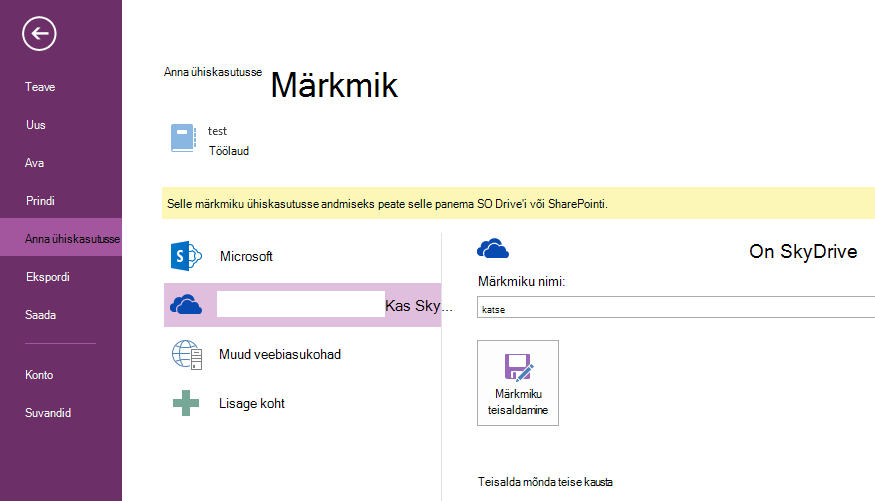Click the Märkmik page heading

[x=334, y=85]
